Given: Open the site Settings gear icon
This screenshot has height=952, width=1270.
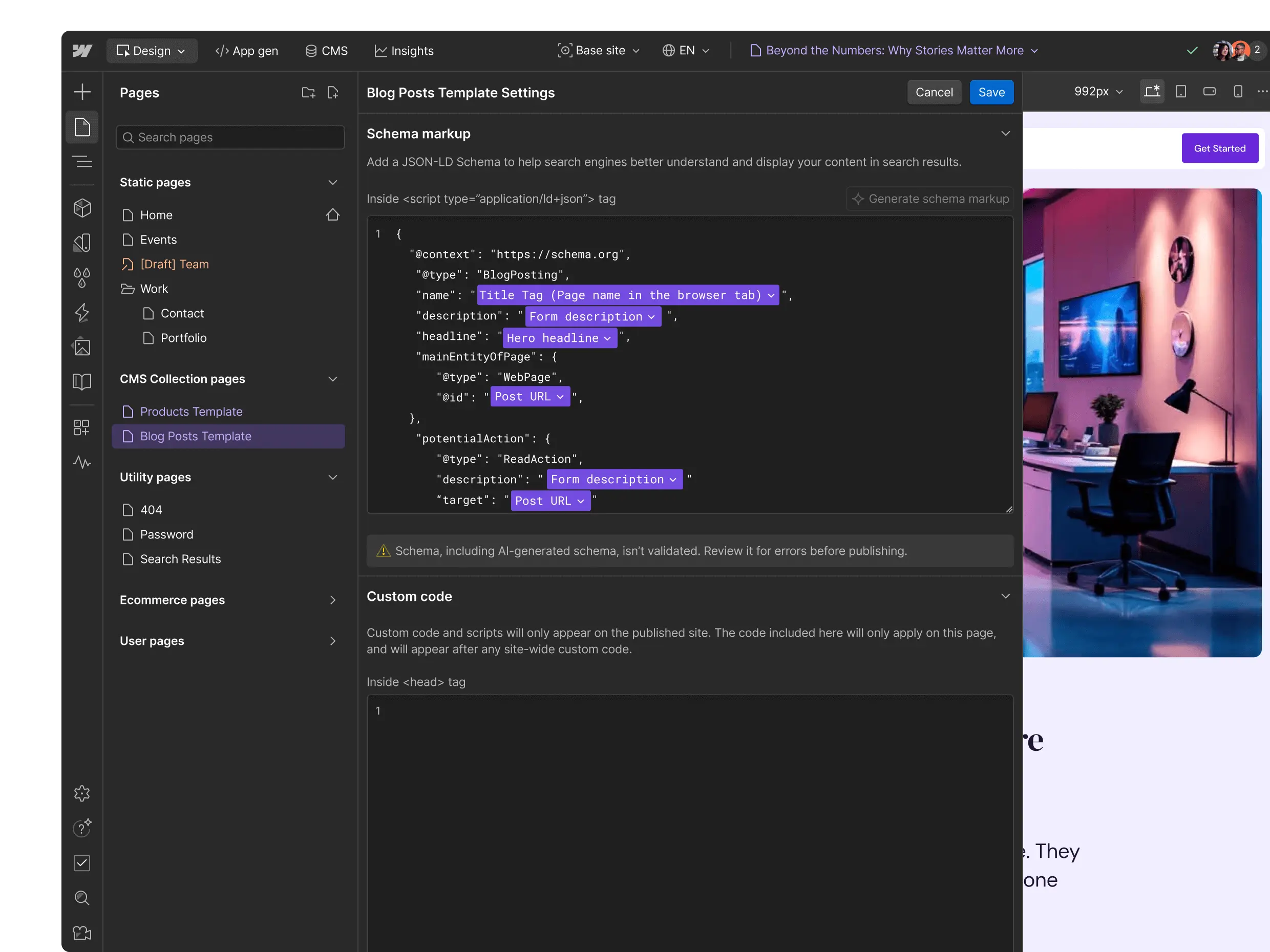Looking at the screenshot, I should tap(82, 793).
